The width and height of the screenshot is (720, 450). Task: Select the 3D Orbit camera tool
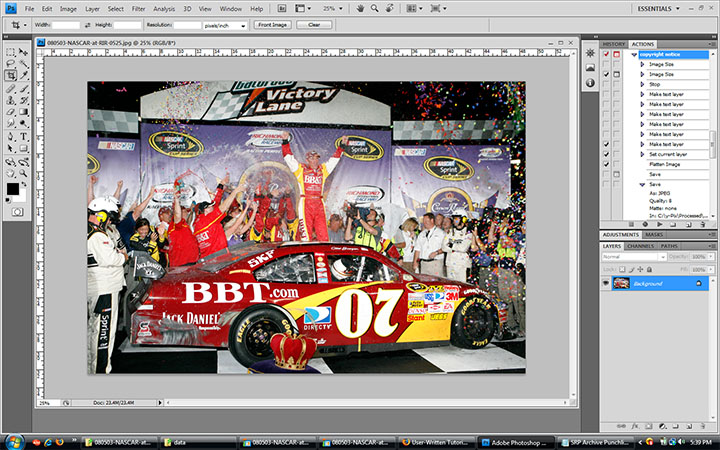(x=23, y=162)
